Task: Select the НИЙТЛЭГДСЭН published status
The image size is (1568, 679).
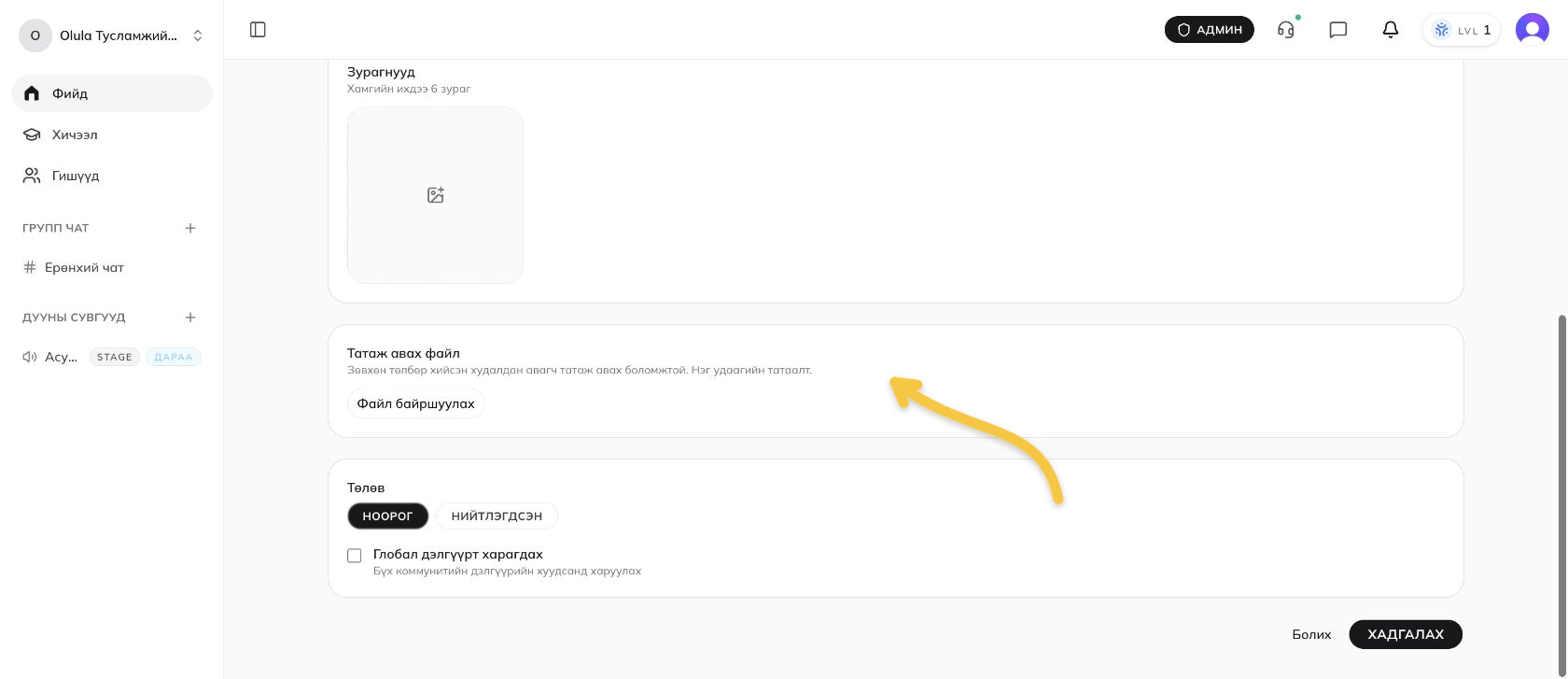Action: coord(497,516)
